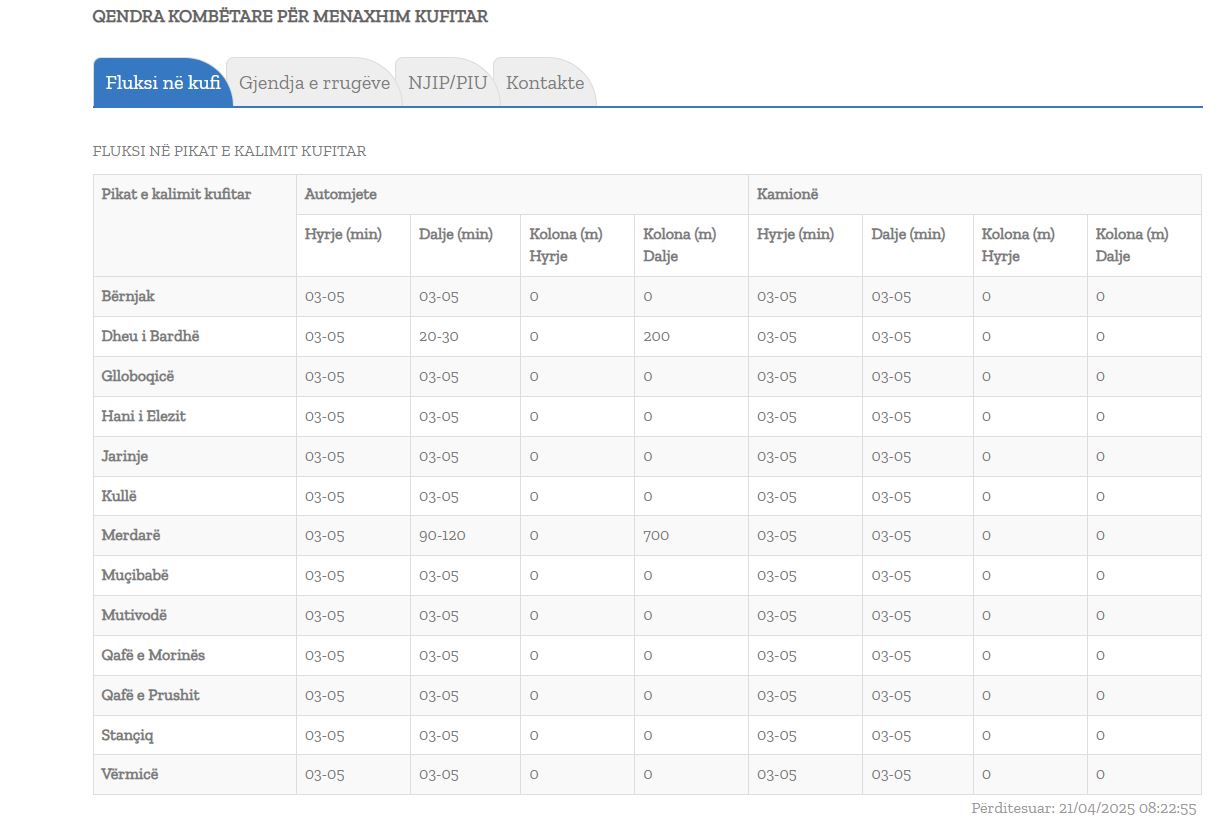
Task: Select the Vërmicë row label
Action: (x=130, y=774)
